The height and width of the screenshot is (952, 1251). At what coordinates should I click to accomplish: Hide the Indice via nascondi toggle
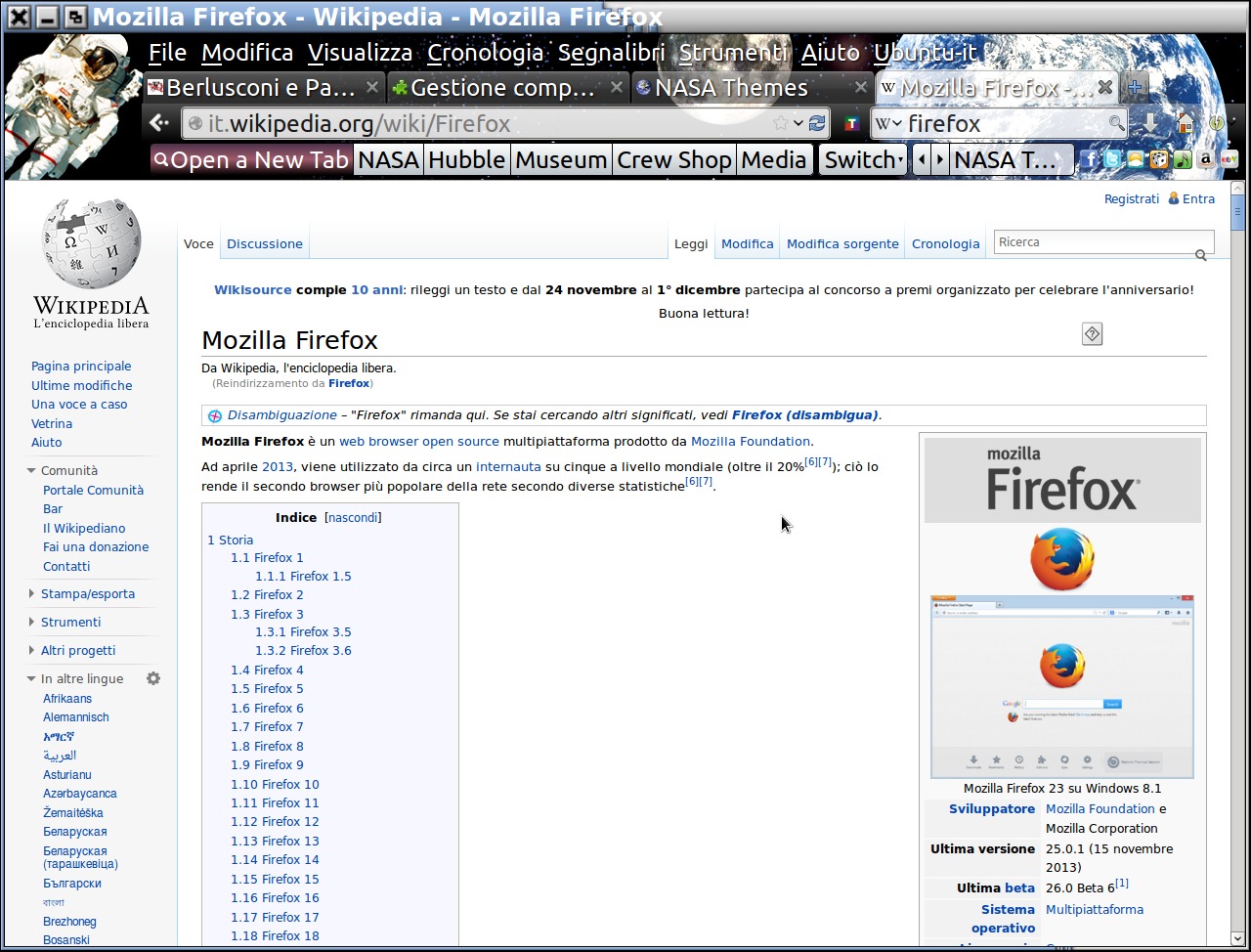click(x=353, y=517)
